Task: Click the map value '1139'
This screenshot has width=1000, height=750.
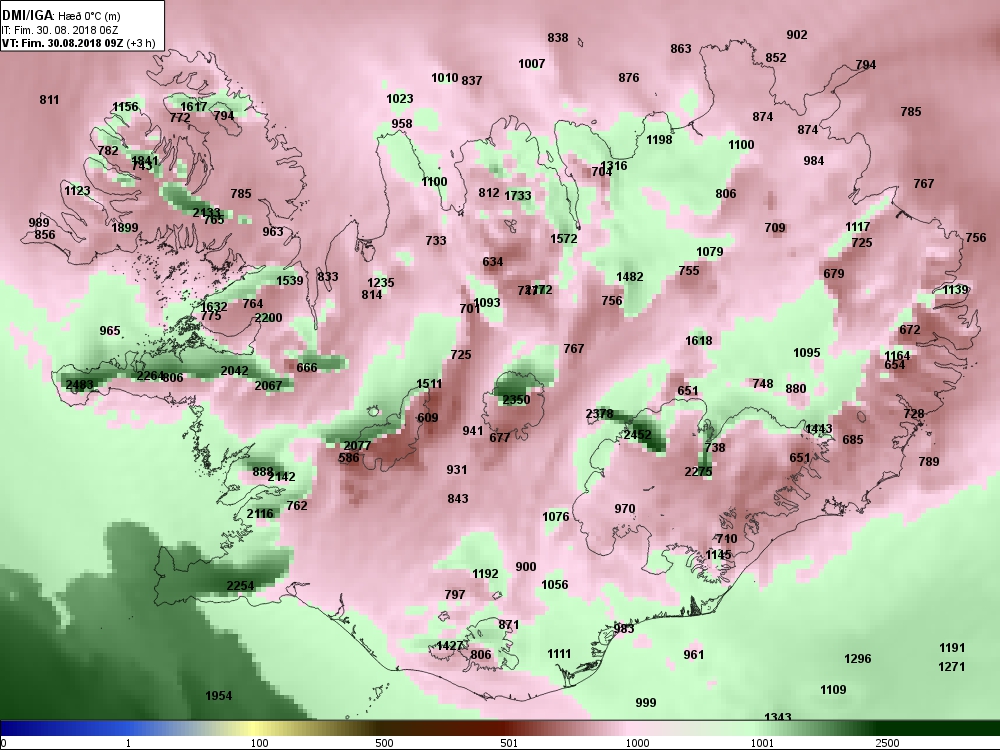Action: coord(955,290)
